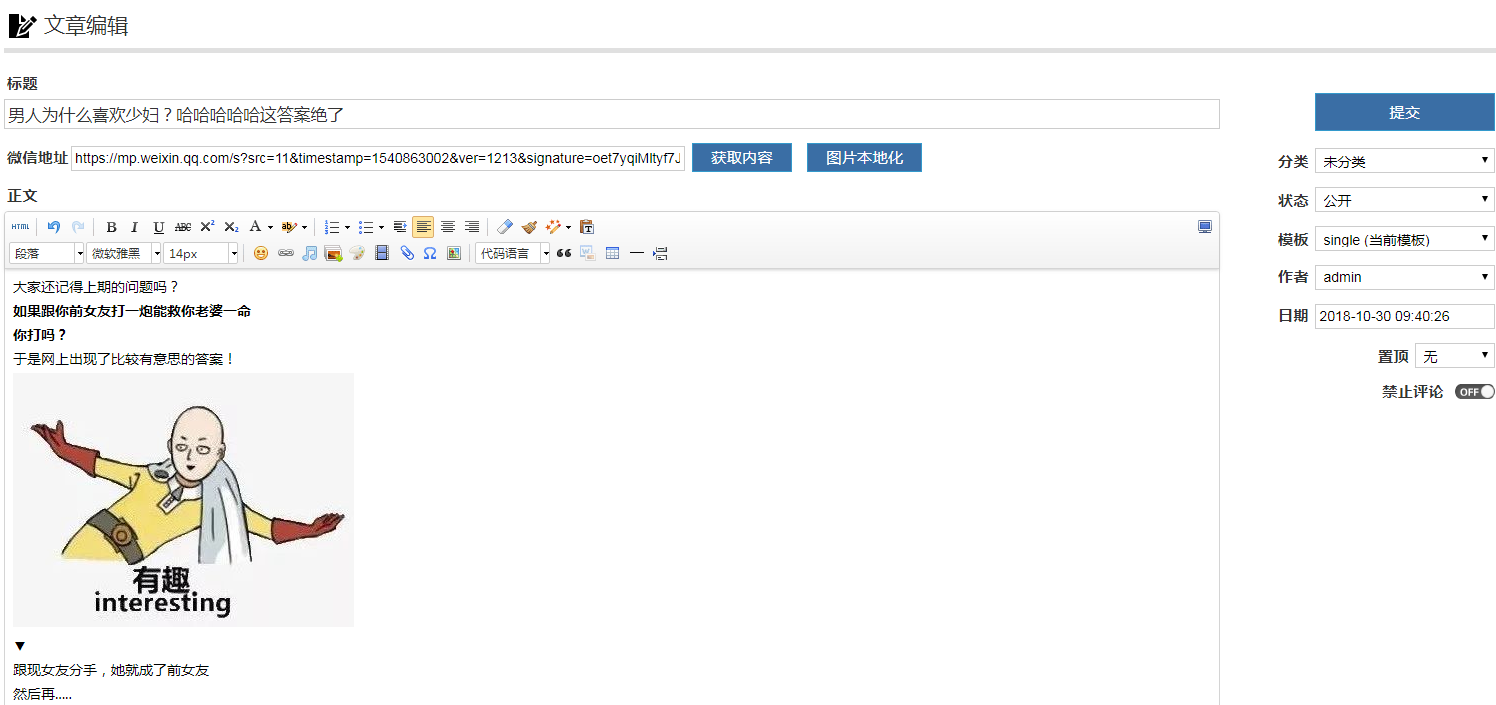Open the background color palette arrow
This screenshot has height=705, width=1496.
304,227
